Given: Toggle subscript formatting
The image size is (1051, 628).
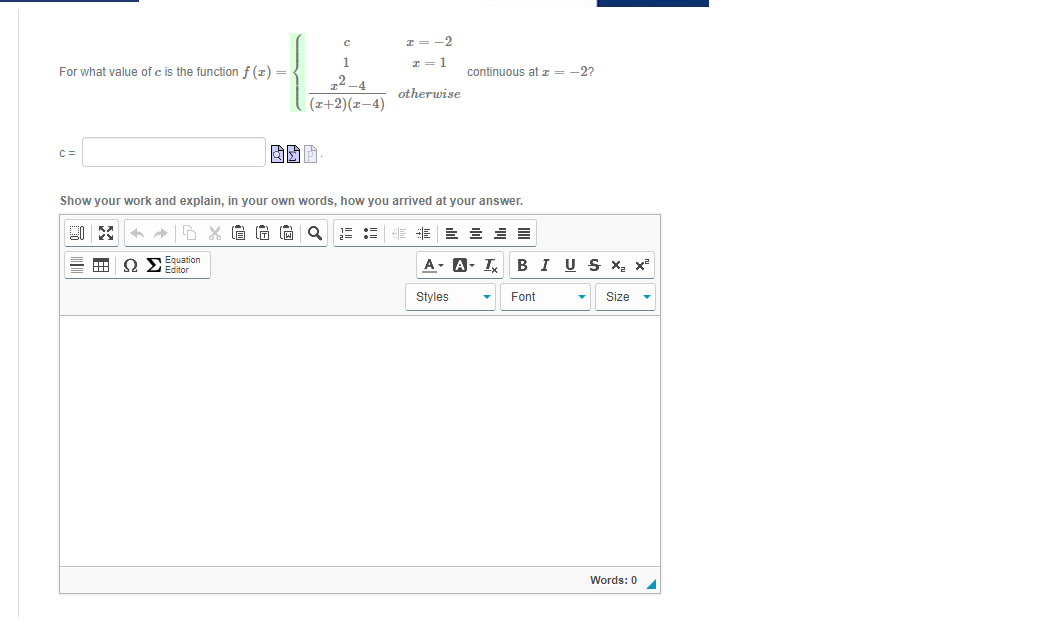Looking at the screenshot, I should [x=618, y=265].
